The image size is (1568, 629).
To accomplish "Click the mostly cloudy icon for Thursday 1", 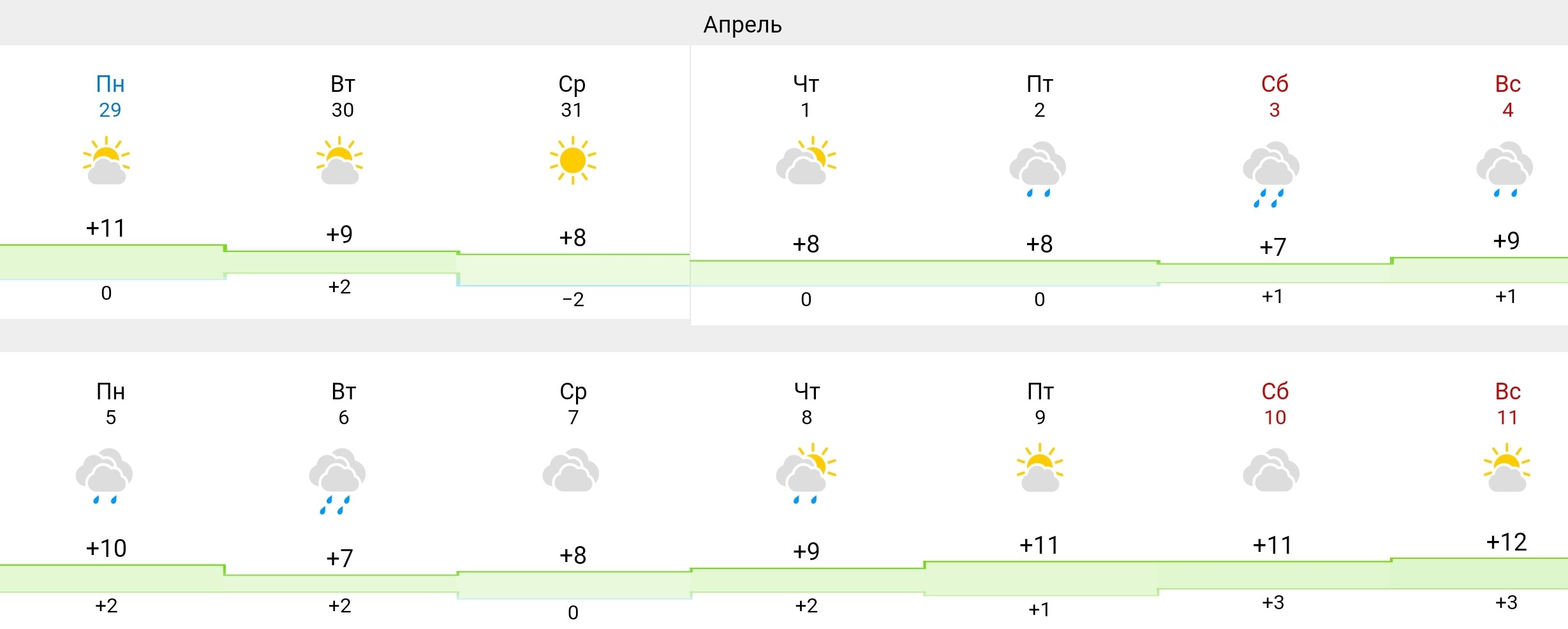I will pos(806,161).
